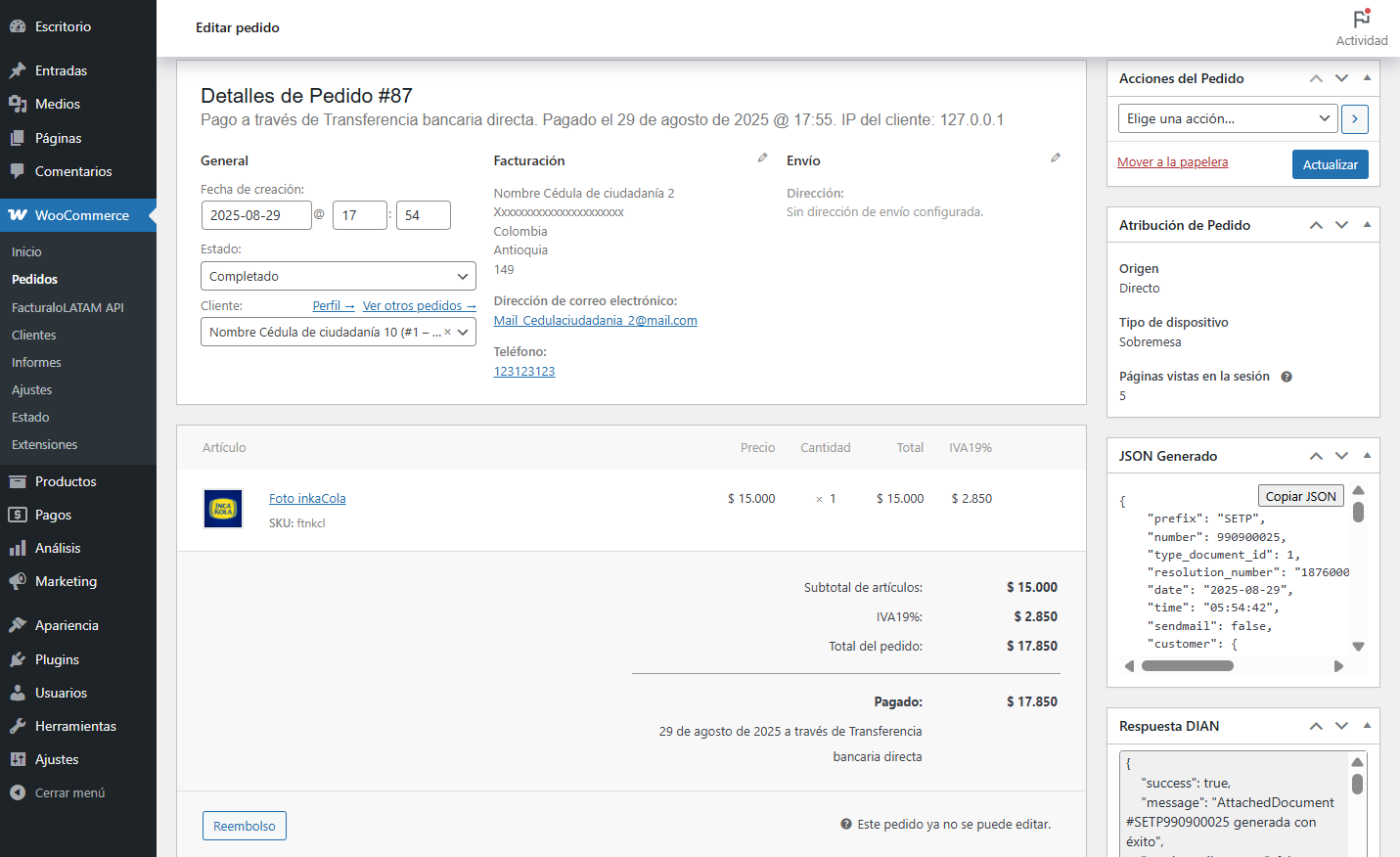The width and height of the screenshot is (1400, 857).
Task: Click the Reembolso button
Action: pyautogui.click(x=245, y=826)
